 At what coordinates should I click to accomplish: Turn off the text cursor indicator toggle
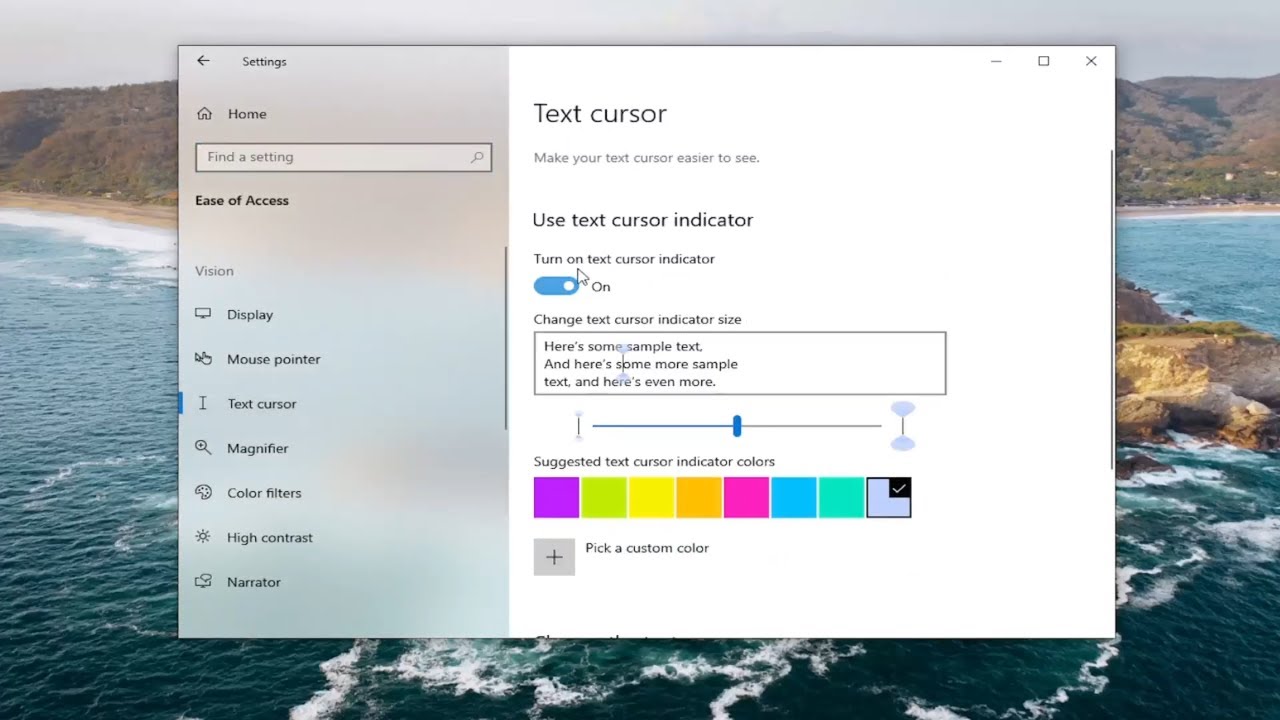(x=556, y=286)
